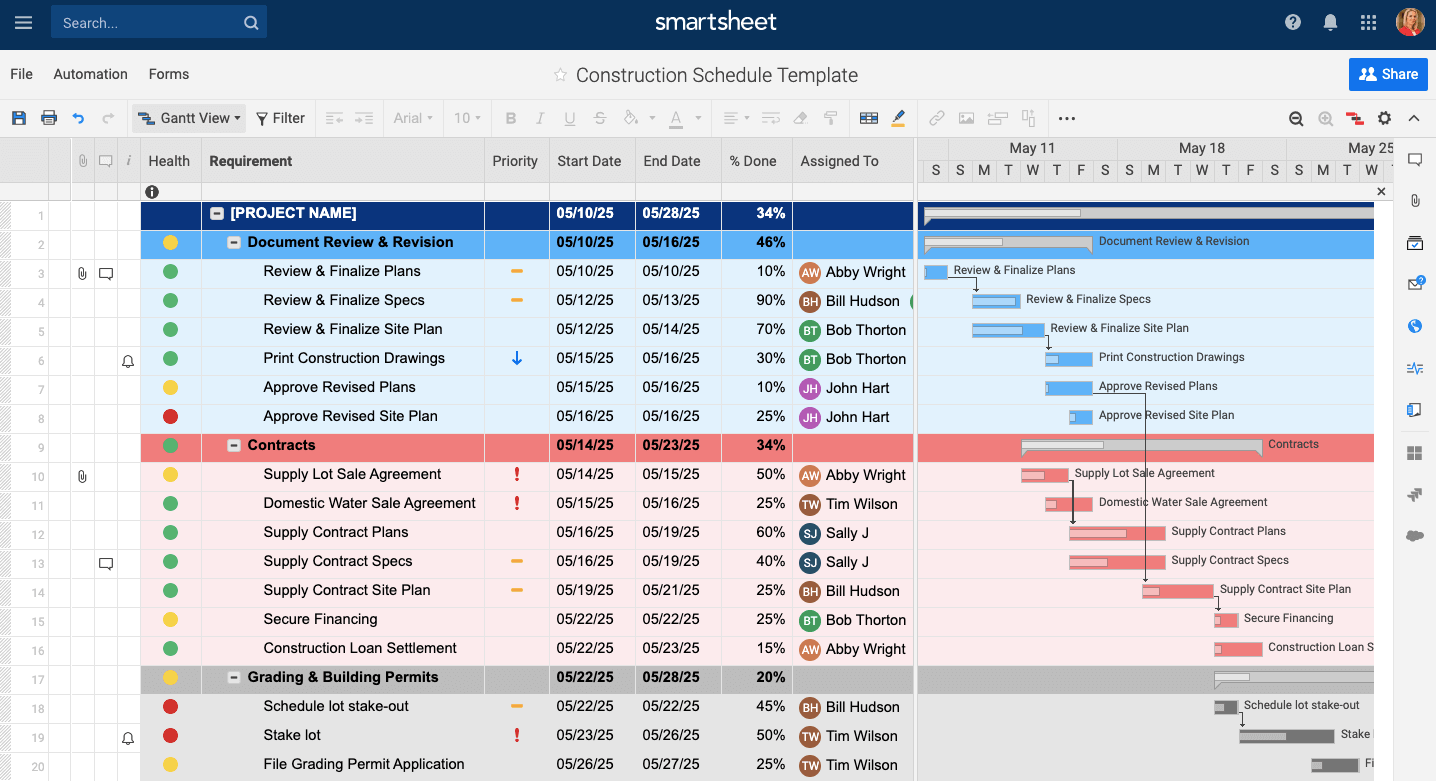This screenshot has width=1436, height=781.
Task: Collapse Grading & Building Permits section
Action: pyautogui.click(x=234, y=677)
